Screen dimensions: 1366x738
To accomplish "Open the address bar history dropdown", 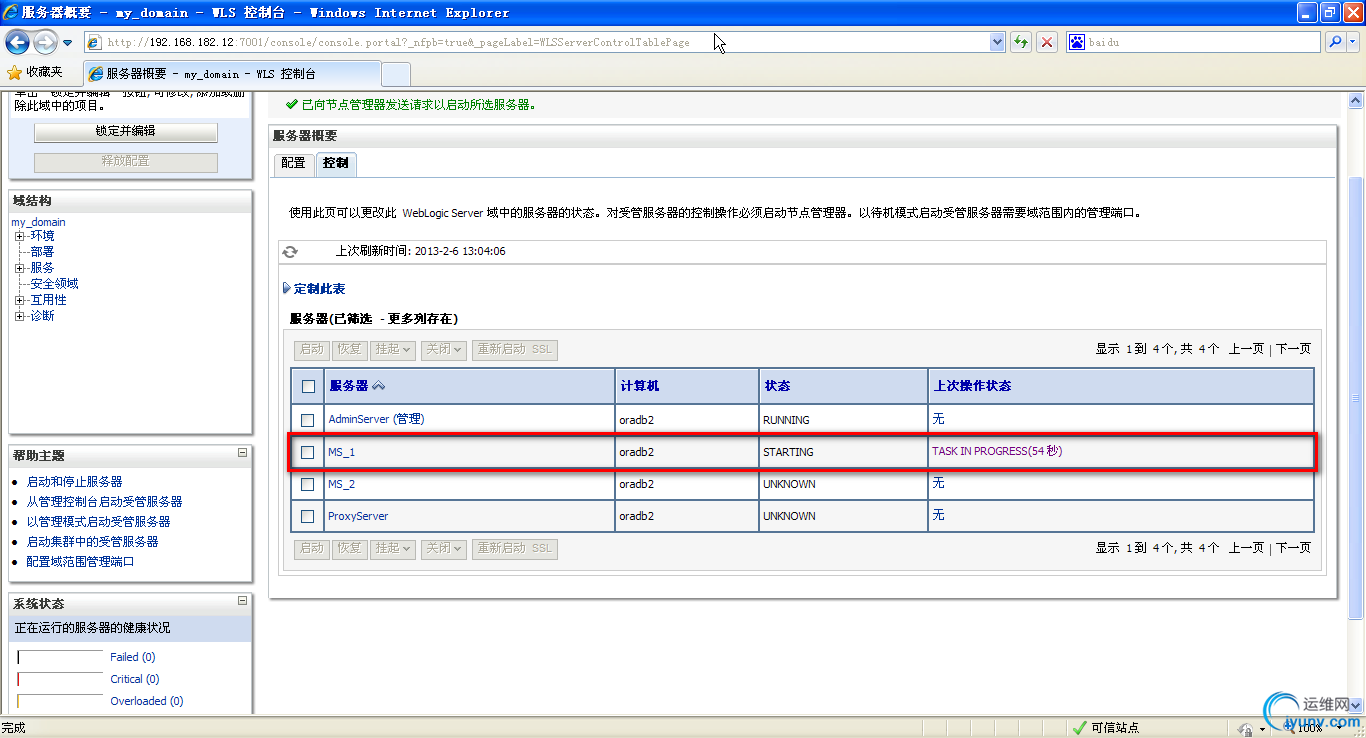I will [x=997, y=42].
